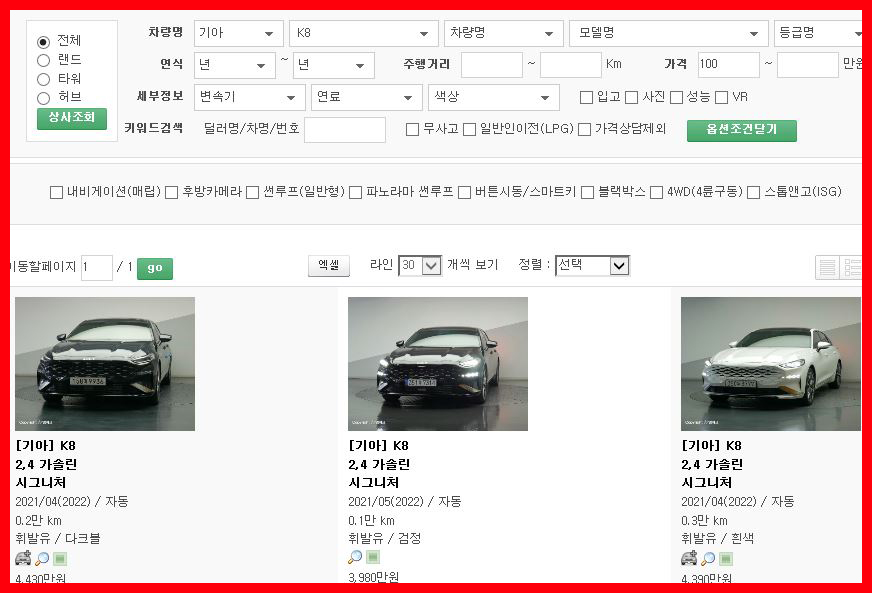The image size is (872, 593).
Task: Check the 블랙박스 option
Action: [x=587, y=192]
